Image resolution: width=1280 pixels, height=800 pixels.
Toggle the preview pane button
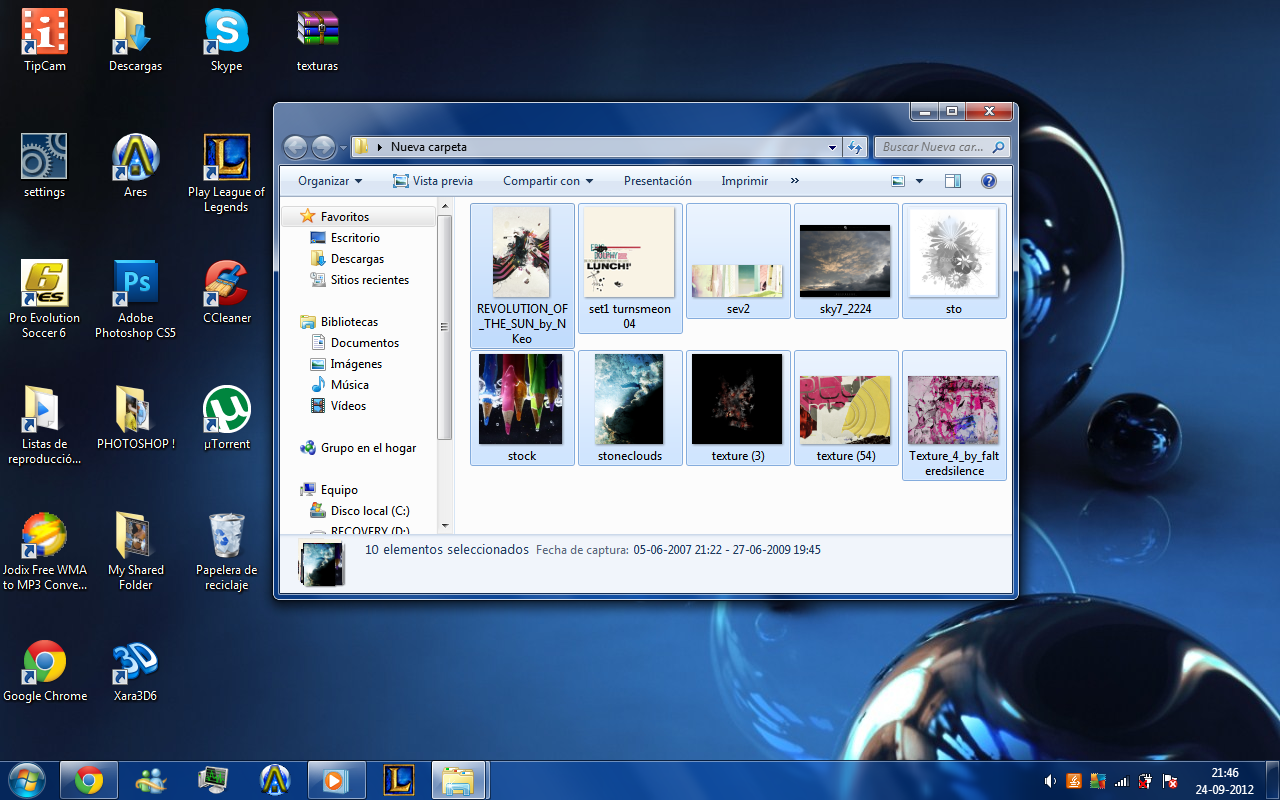point(952,181)
